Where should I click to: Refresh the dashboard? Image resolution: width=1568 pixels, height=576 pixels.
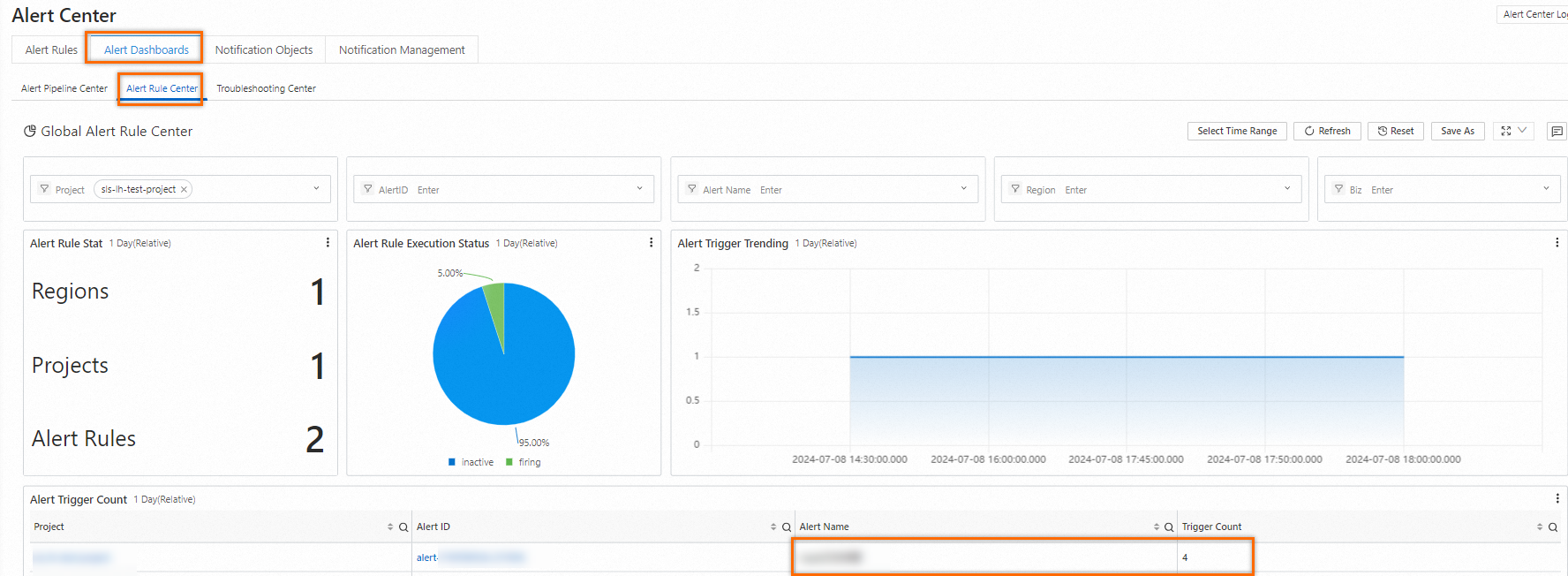(1327, 131)
